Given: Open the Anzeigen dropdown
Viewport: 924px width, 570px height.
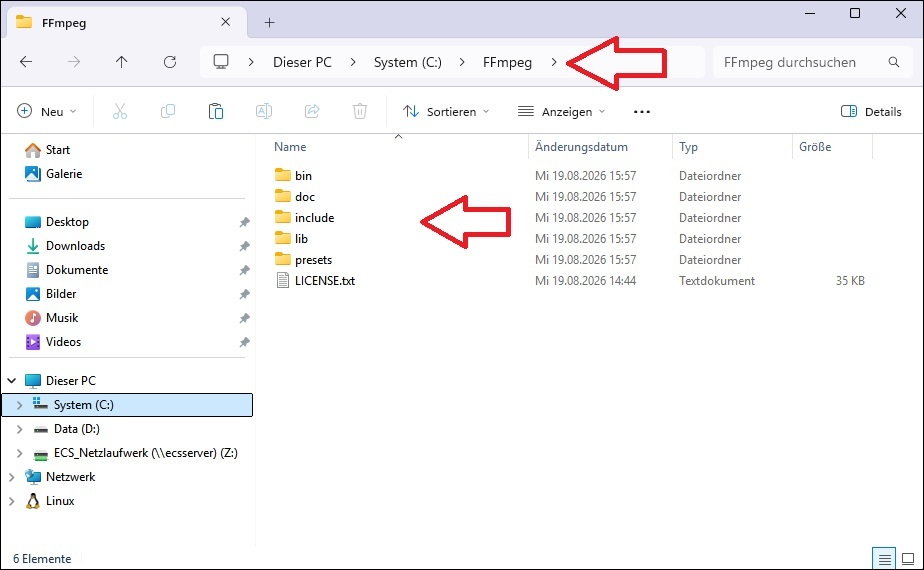Looking at the screenshot, I should click(x=562, y=111).
